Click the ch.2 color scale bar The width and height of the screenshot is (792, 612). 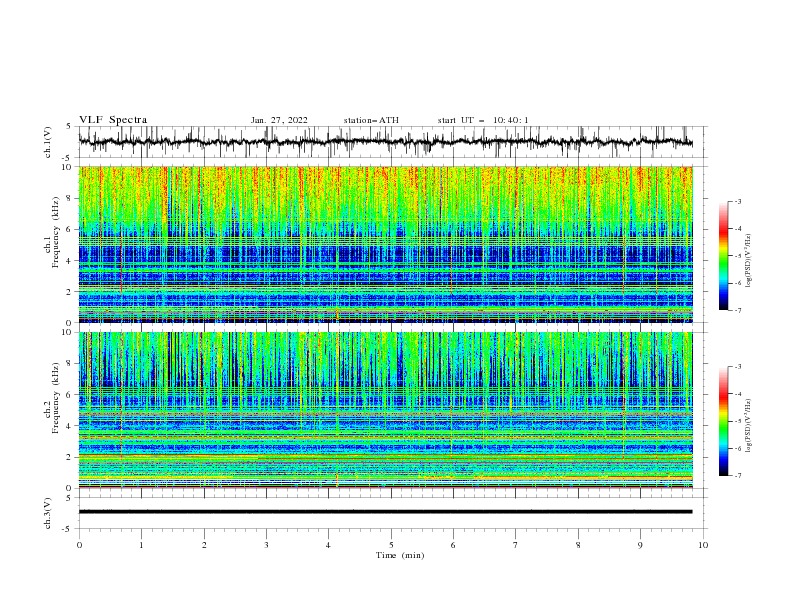click(x=724, y=421)
